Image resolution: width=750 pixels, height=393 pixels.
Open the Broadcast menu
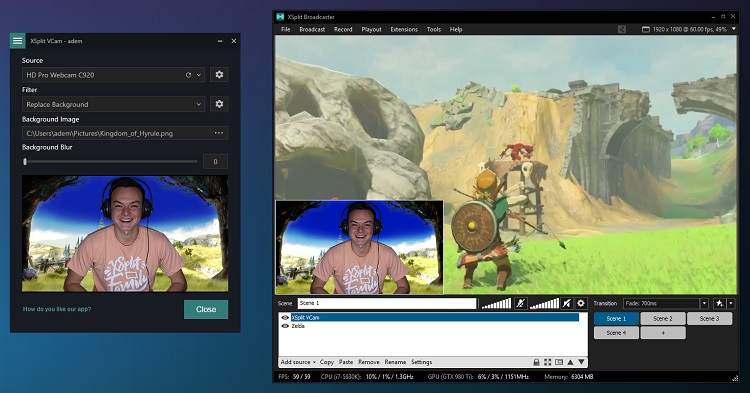click(x=312, y=29)
